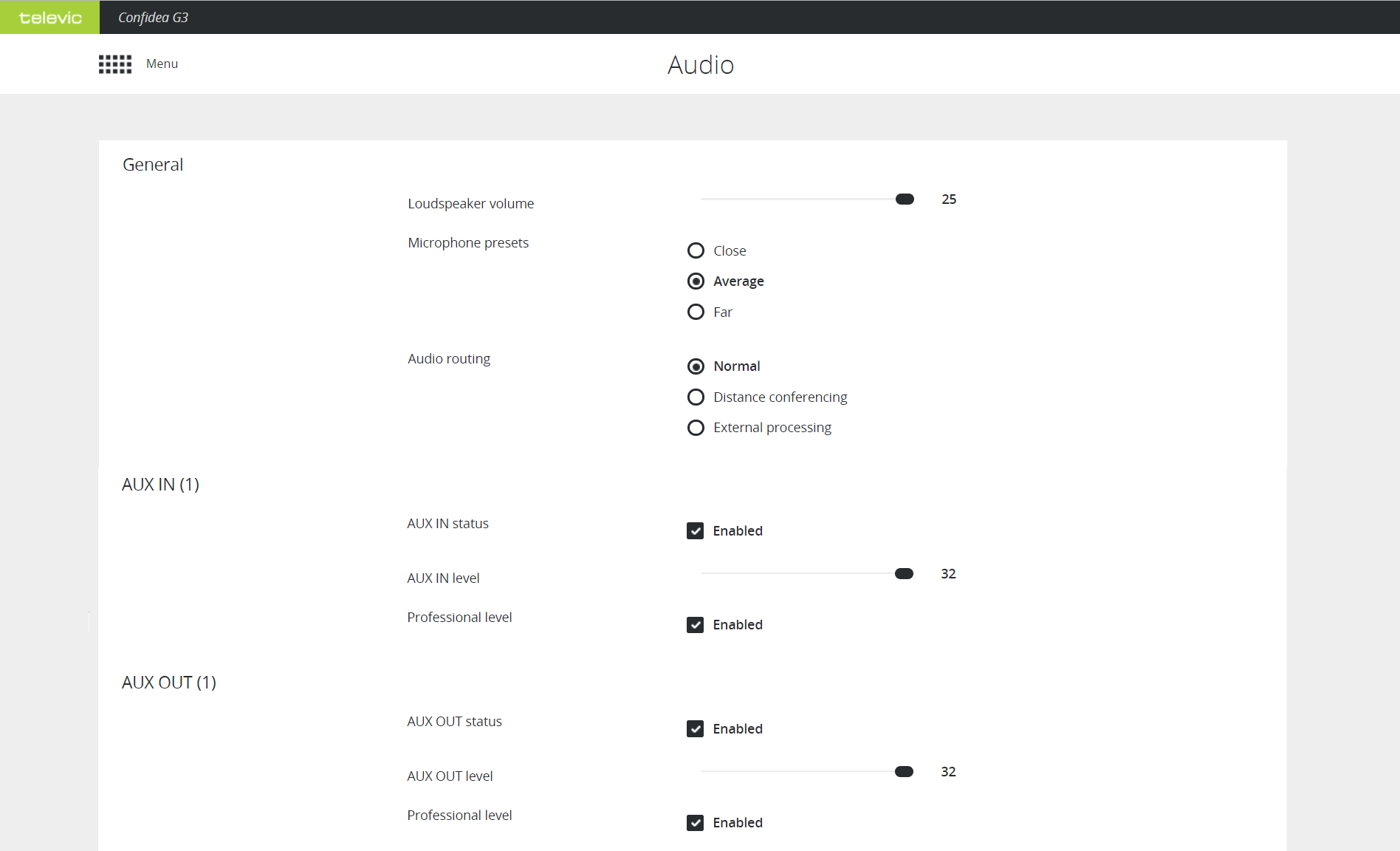Disable the AUX IN status checkbox
This screenshot has height=851, width=1400.
[695, 531]
